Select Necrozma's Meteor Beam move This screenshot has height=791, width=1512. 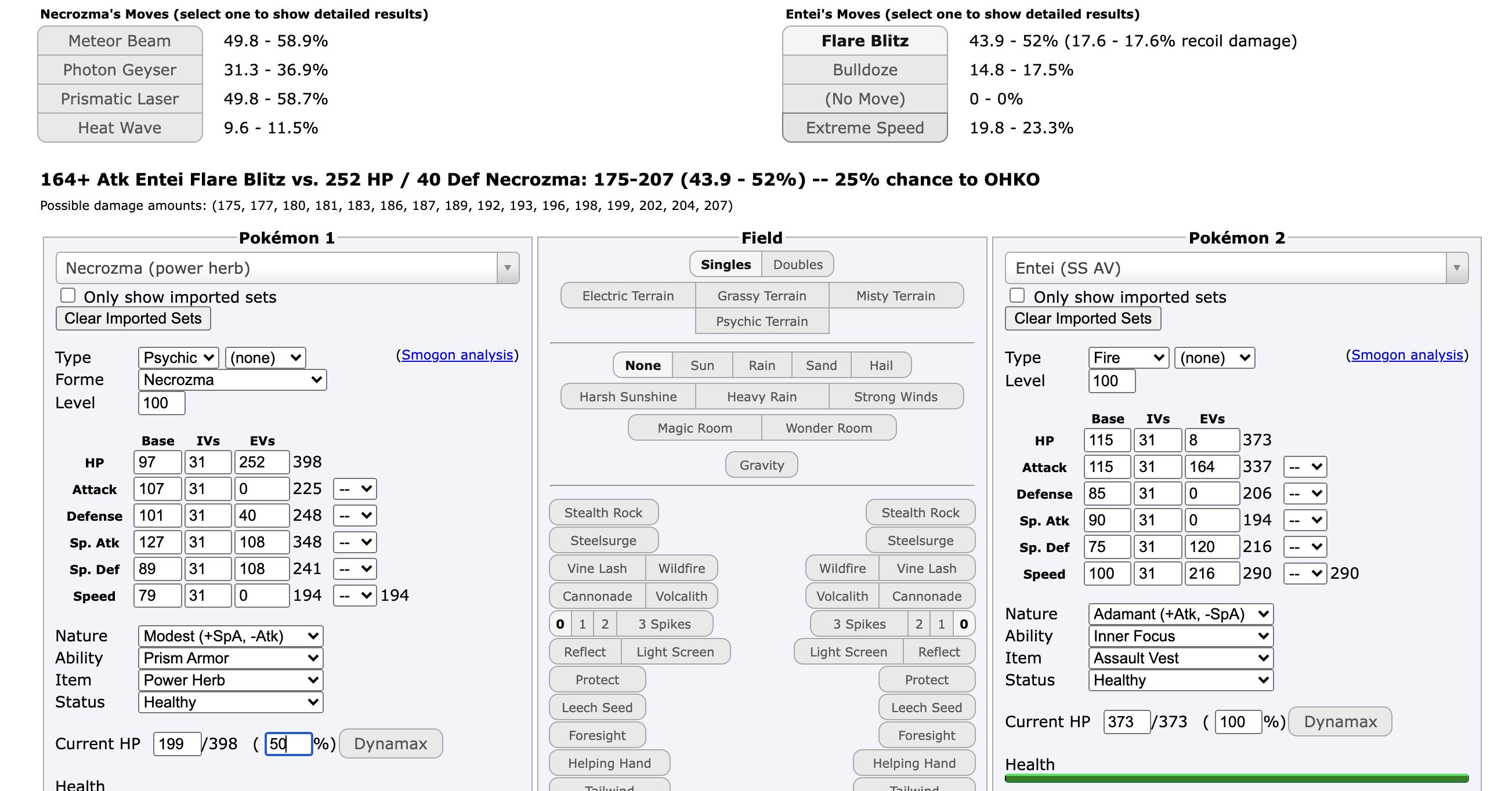pyautogui.click(x=120, y=41)
